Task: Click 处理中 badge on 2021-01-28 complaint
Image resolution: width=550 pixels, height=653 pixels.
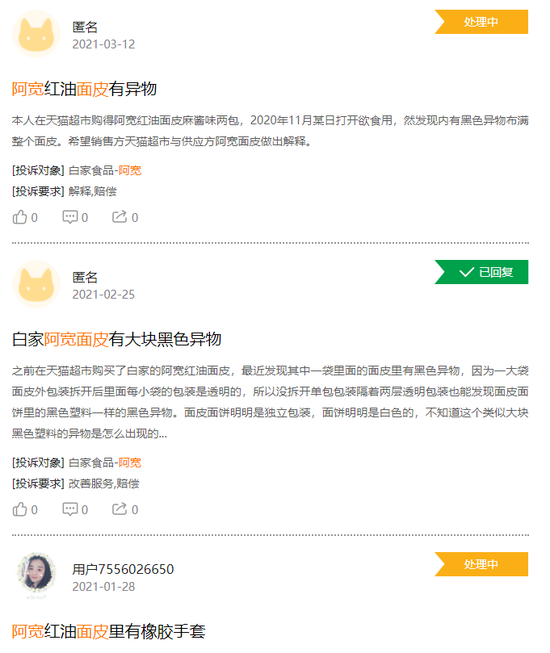Action: (x=481, y=564)
